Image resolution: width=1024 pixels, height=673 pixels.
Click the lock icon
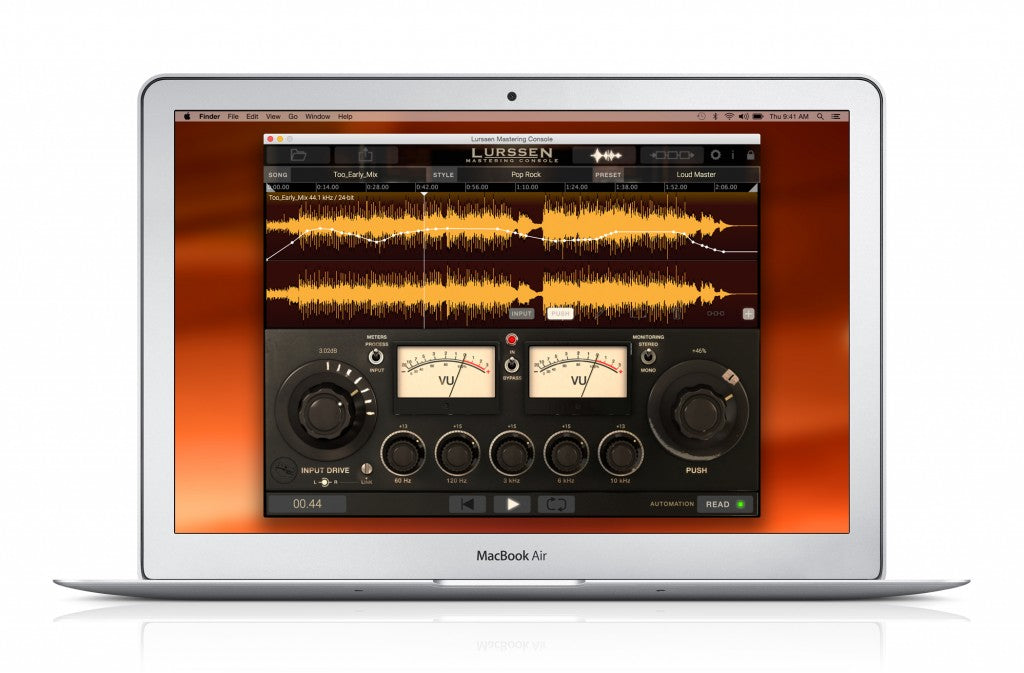(750, 155)
